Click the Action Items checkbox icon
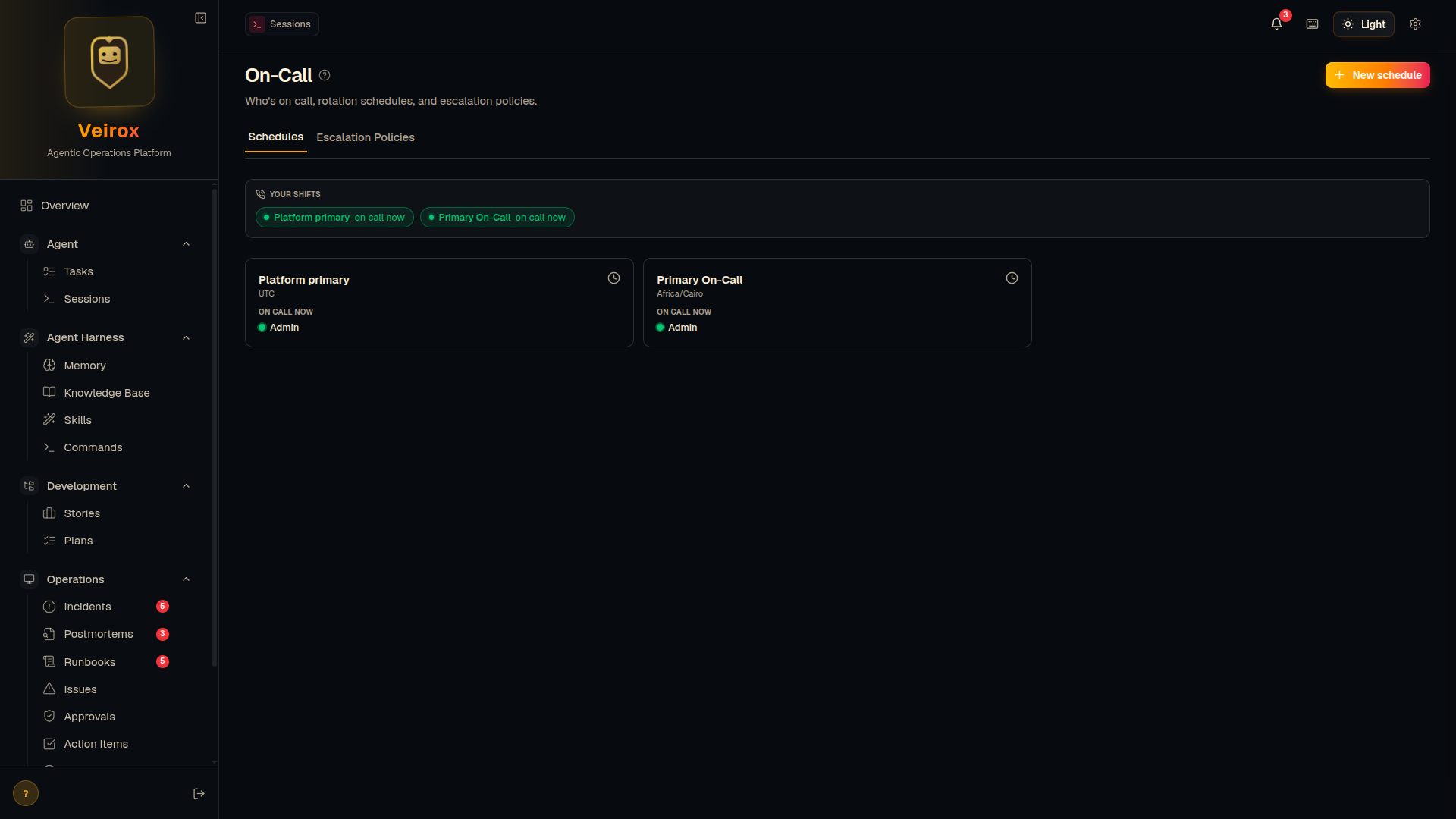 (x=49, y=744)
